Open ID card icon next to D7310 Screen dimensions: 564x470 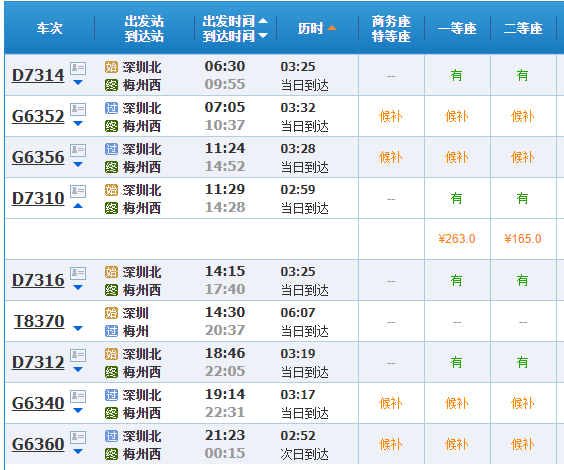tap(78, 191)
